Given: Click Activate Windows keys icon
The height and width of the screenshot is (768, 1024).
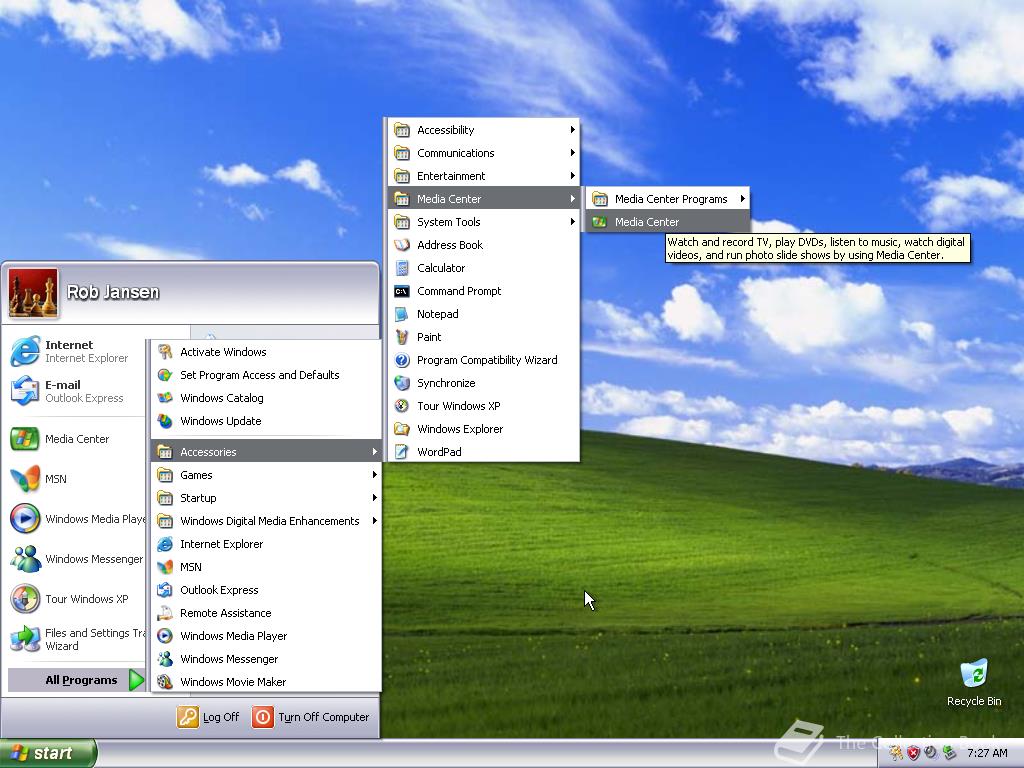Looking at the screenshot, I should tap(165, 352).
